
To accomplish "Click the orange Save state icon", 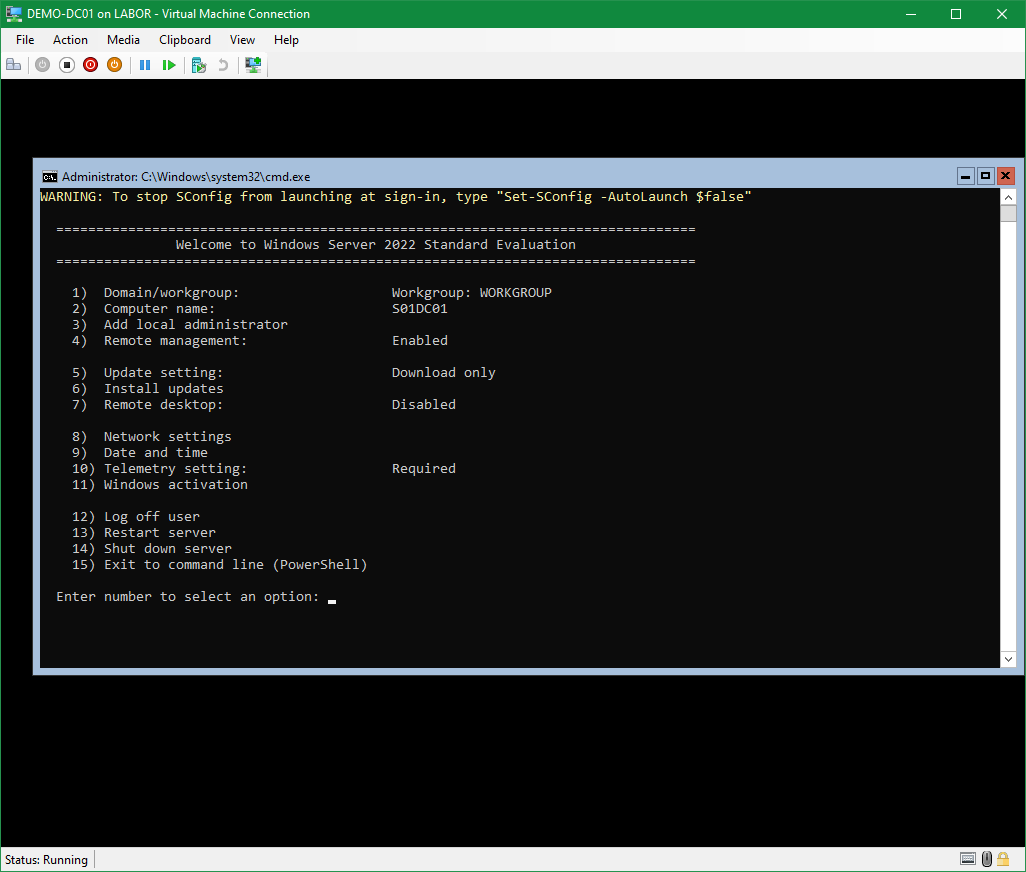I will (114, 65).
